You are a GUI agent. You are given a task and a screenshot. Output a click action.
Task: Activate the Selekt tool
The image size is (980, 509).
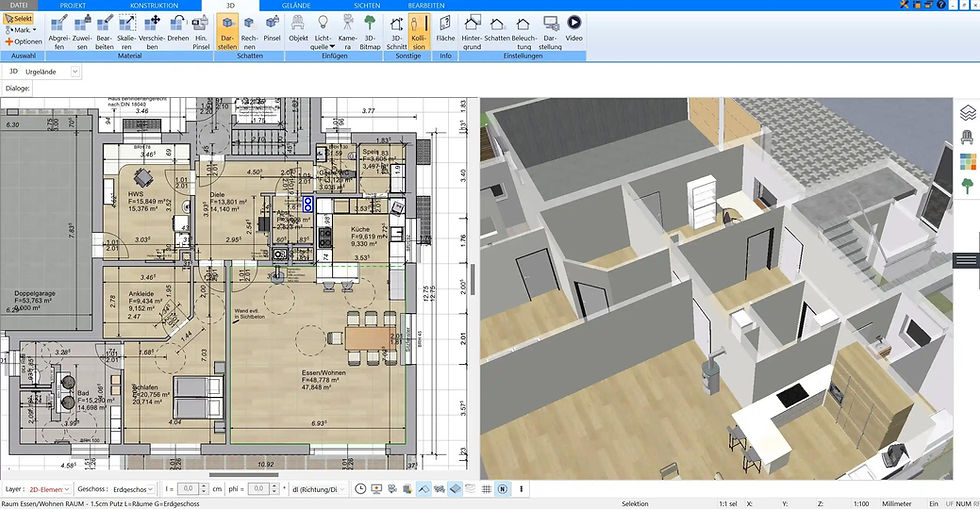pyautogui.click(x=19, y=19)
